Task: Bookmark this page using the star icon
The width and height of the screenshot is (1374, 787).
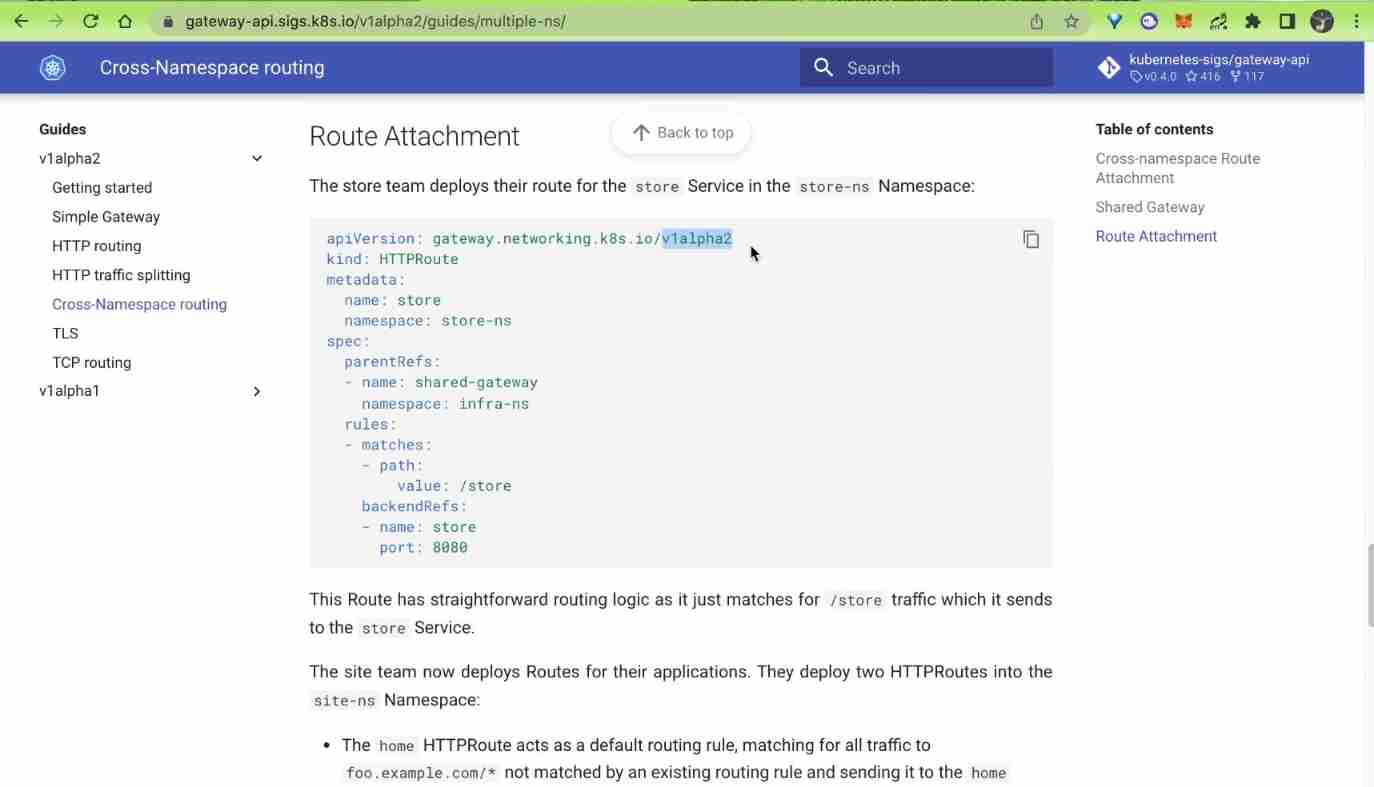Action: coord(1071,21)
